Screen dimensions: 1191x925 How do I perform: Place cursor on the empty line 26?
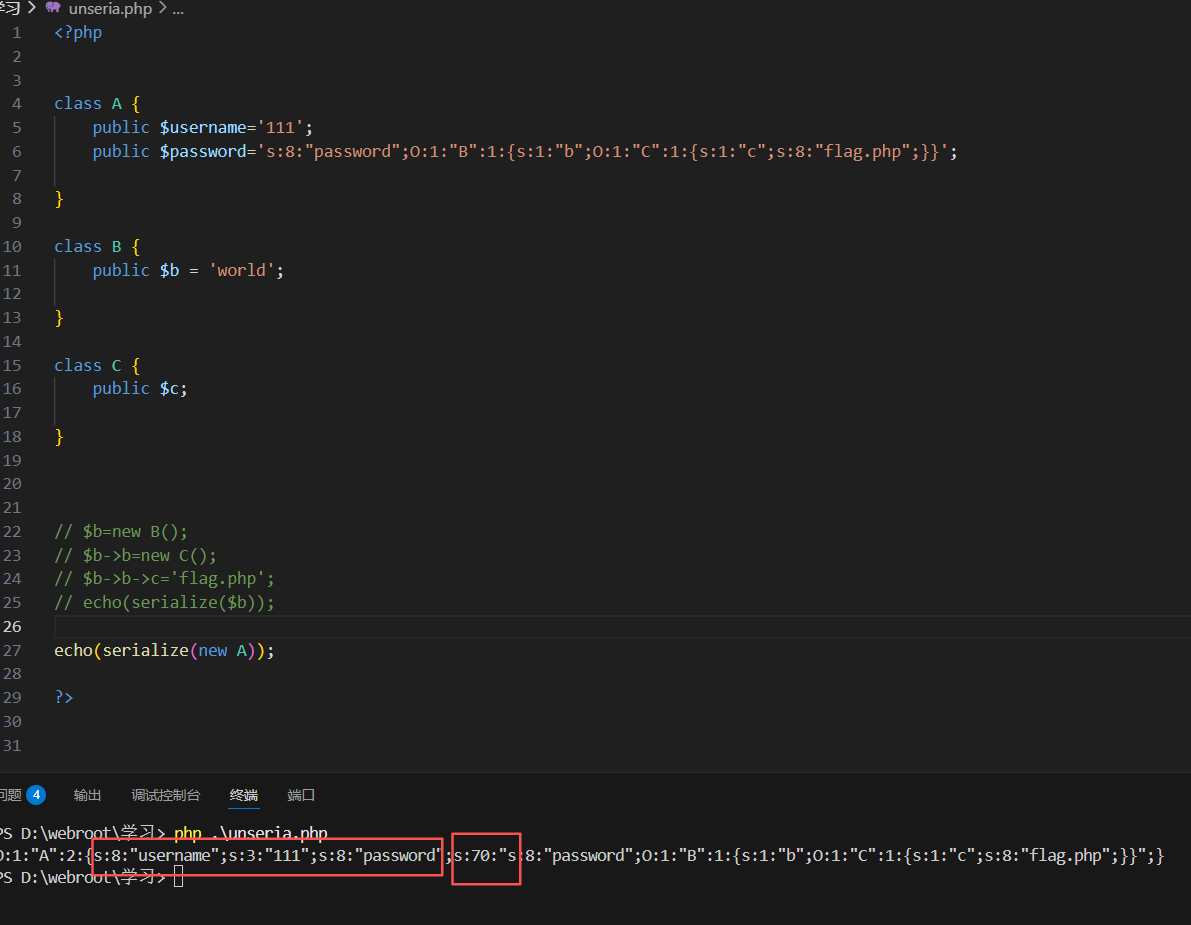pos(621,627)
